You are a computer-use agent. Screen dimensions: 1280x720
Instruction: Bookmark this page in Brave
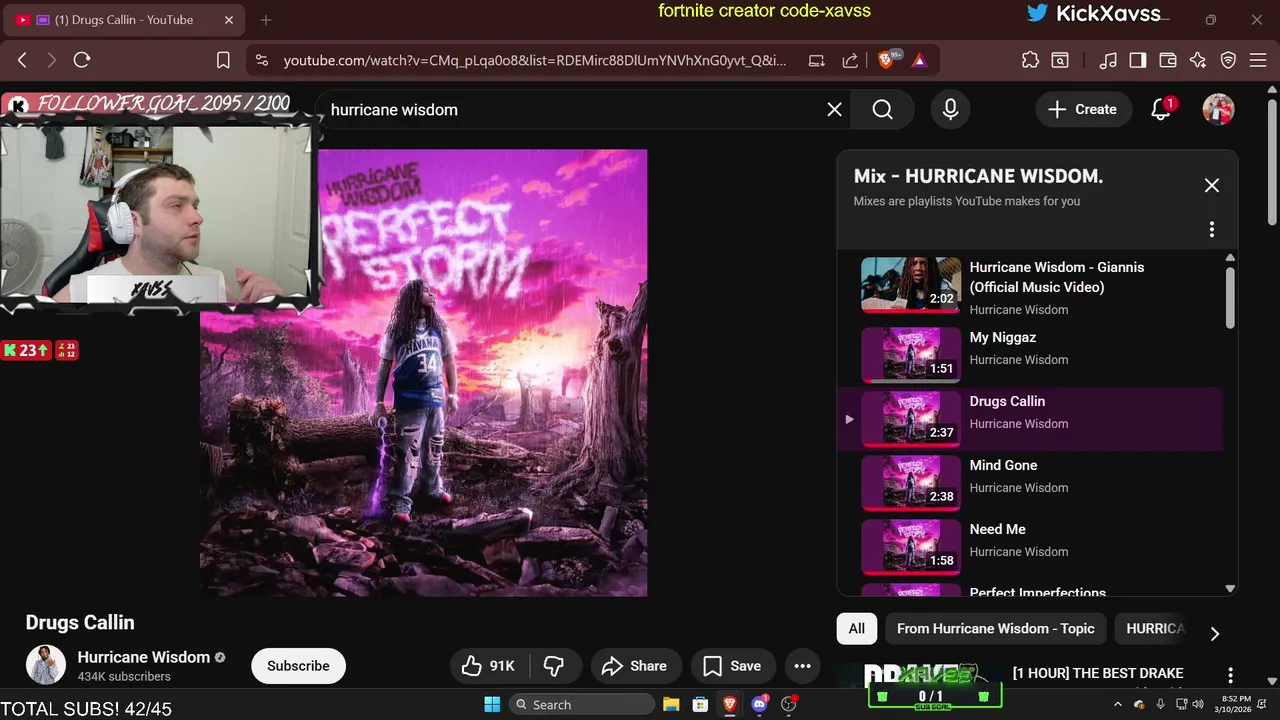click(x=223, y=60)
